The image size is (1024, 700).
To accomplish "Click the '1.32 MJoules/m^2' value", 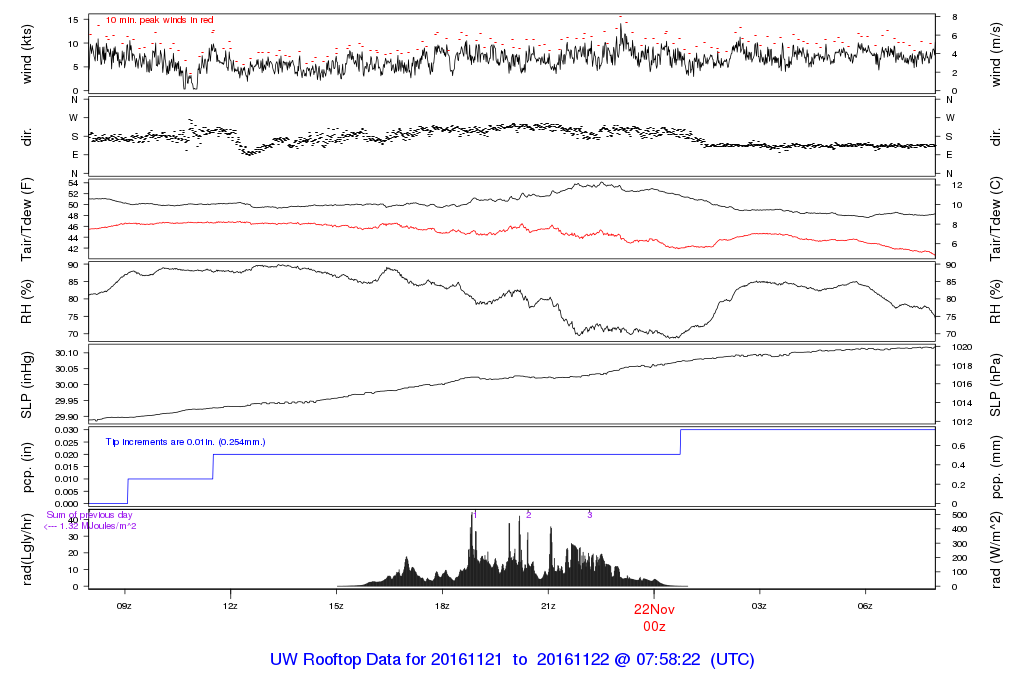I will [98, 526].
